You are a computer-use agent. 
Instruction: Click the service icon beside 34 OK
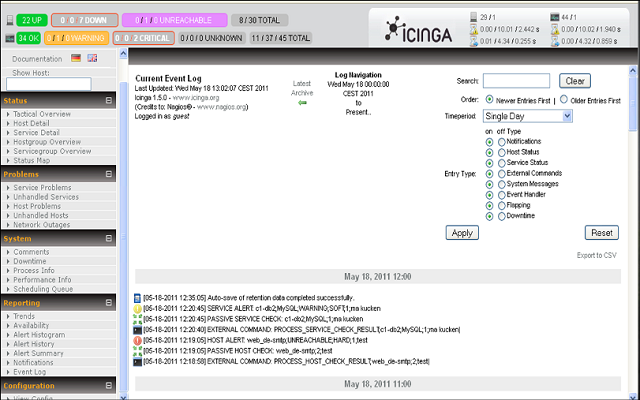tap(10, 38)
